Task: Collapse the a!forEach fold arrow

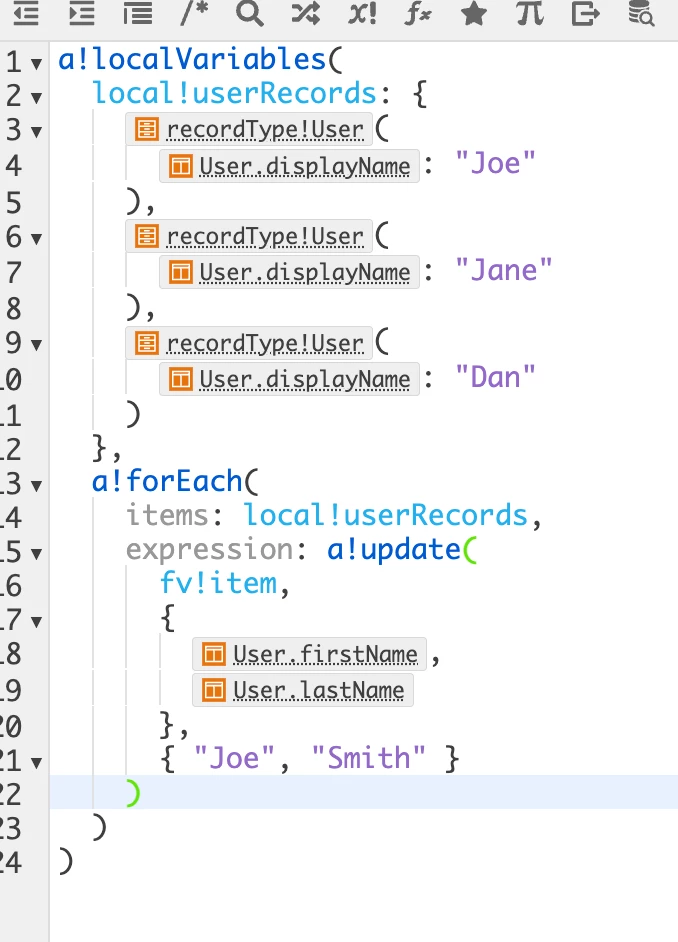Action: [x=37, y=485]
